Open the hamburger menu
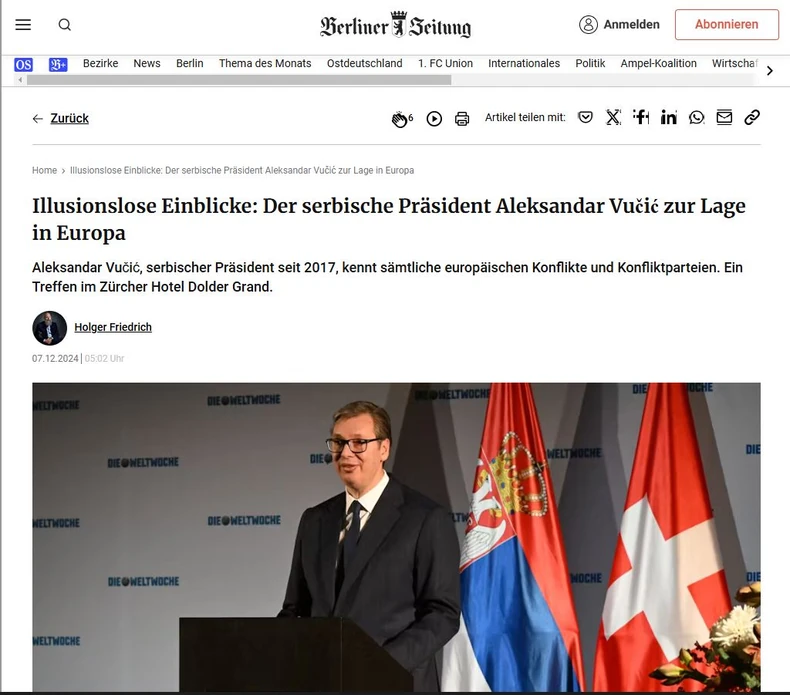Viewport: 790px width, 695px height. click(x=23, y=25)
